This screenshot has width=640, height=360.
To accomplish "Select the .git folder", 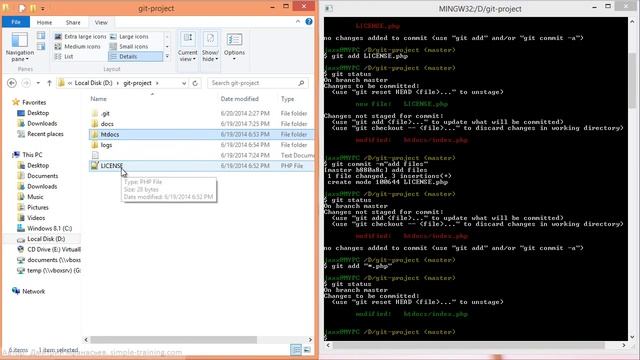I will point(105,113).
